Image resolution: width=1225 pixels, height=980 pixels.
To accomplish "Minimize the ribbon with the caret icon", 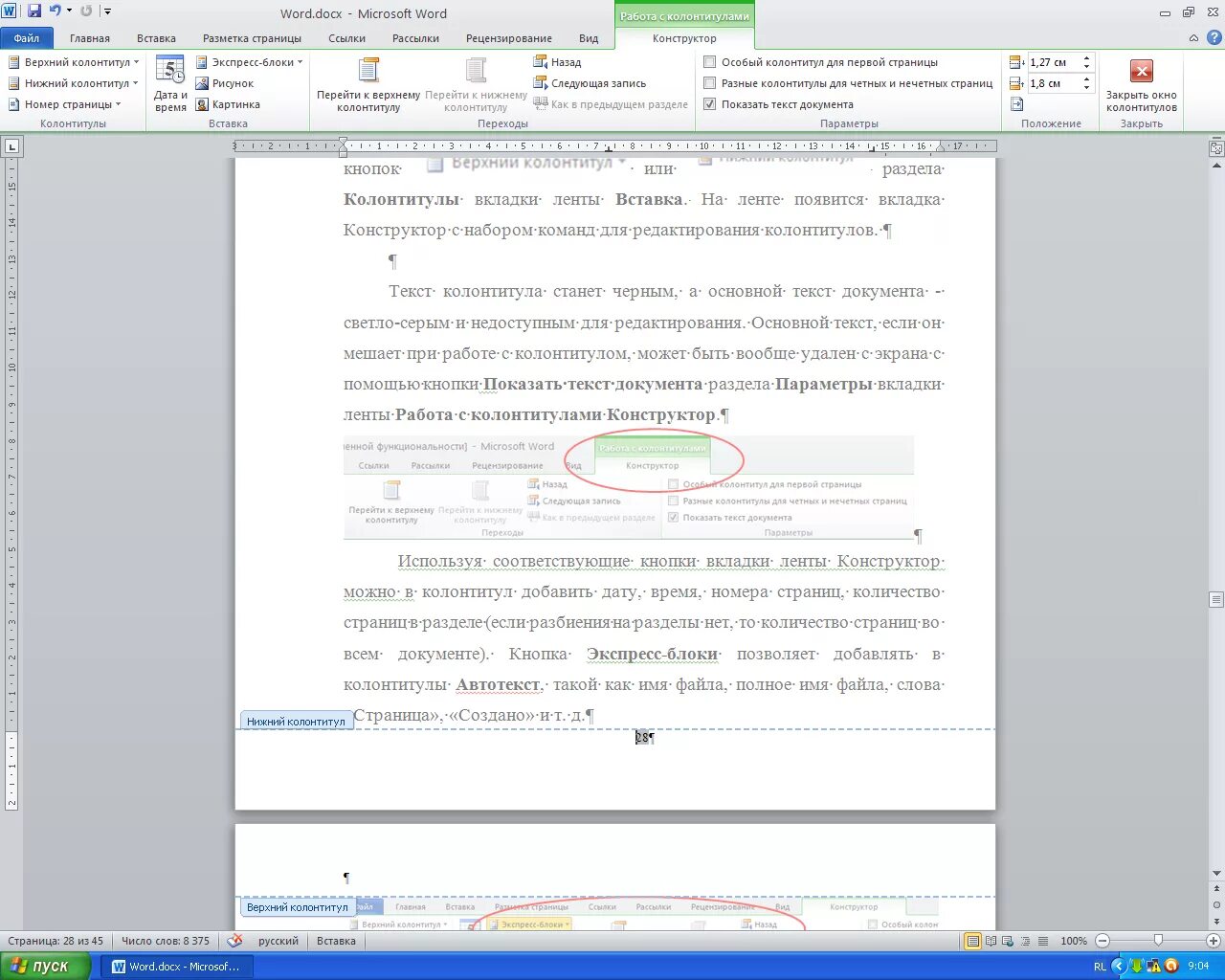I will (1193, 38).
